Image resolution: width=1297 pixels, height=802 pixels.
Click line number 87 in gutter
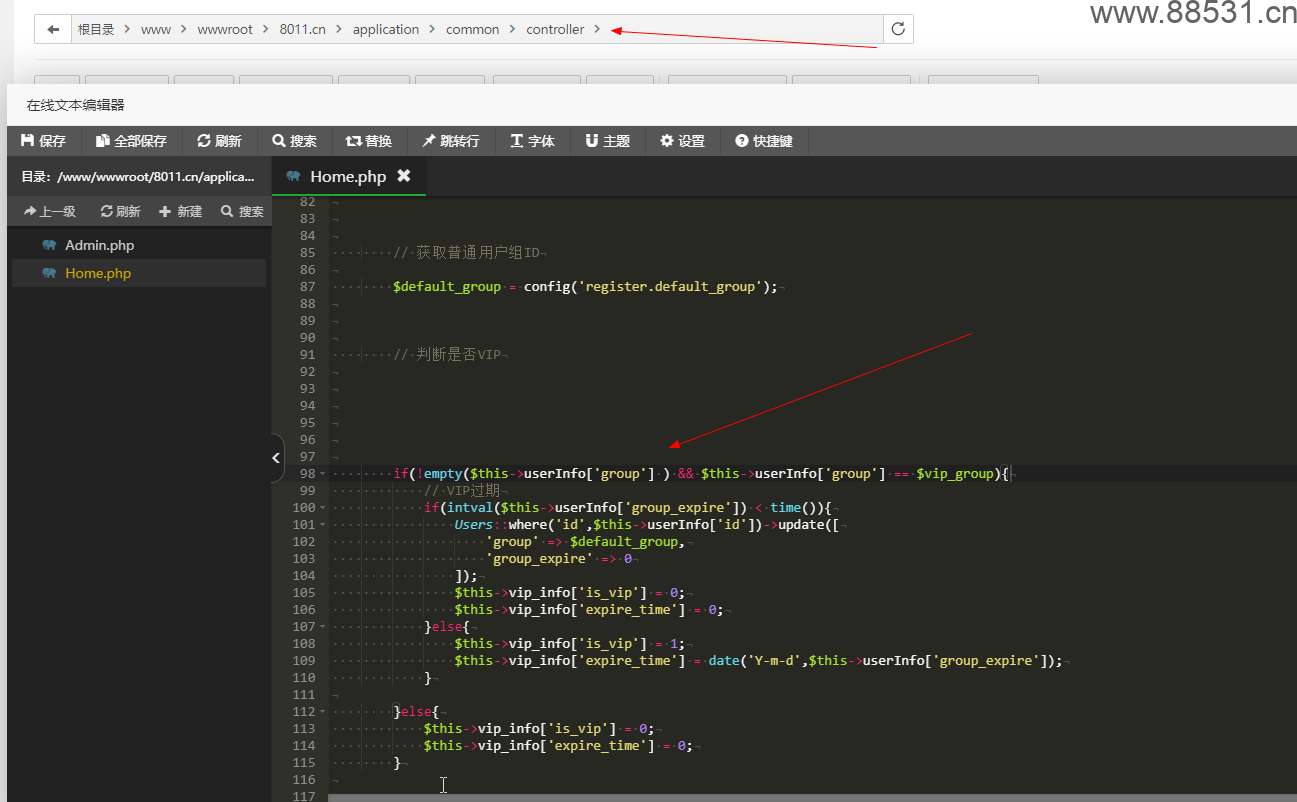click(307, 287)
